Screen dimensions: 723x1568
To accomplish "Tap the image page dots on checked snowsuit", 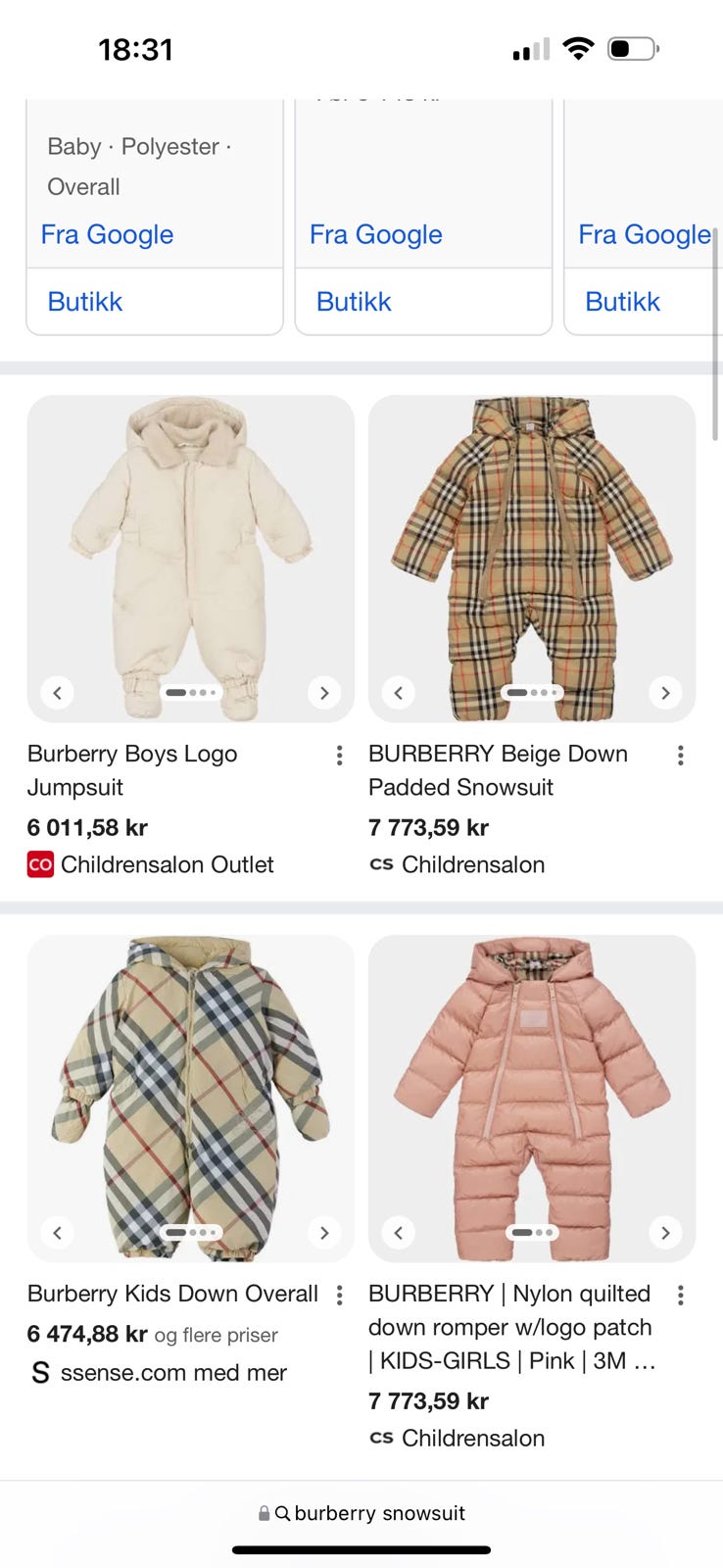I will tap(532, 692).
